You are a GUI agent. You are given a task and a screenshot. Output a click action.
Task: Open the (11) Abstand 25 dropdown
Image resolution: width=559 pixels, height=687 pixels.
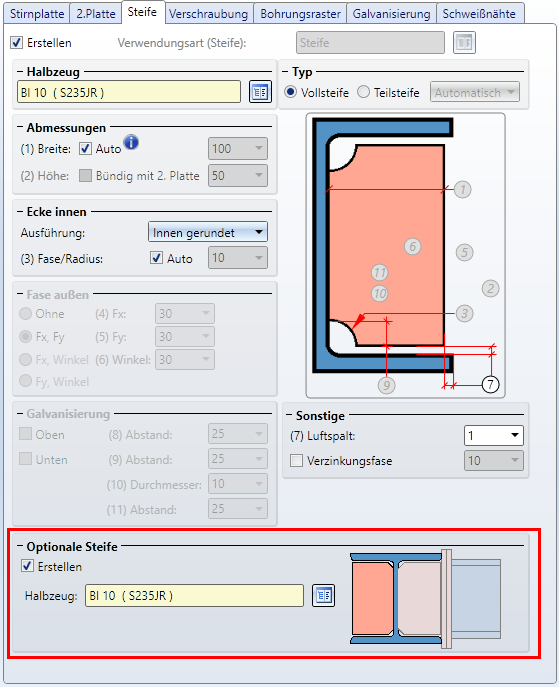[x=238, y=509]
